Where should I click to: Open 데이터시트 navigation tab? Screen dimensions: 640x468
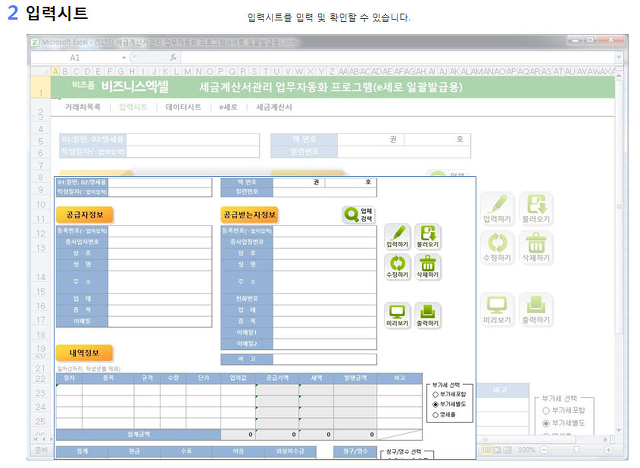click(183, 107)
